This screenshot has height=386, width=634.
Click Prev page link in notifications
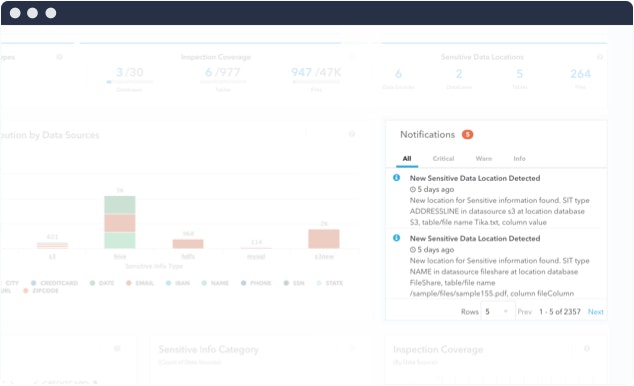(x=524, y=312)
